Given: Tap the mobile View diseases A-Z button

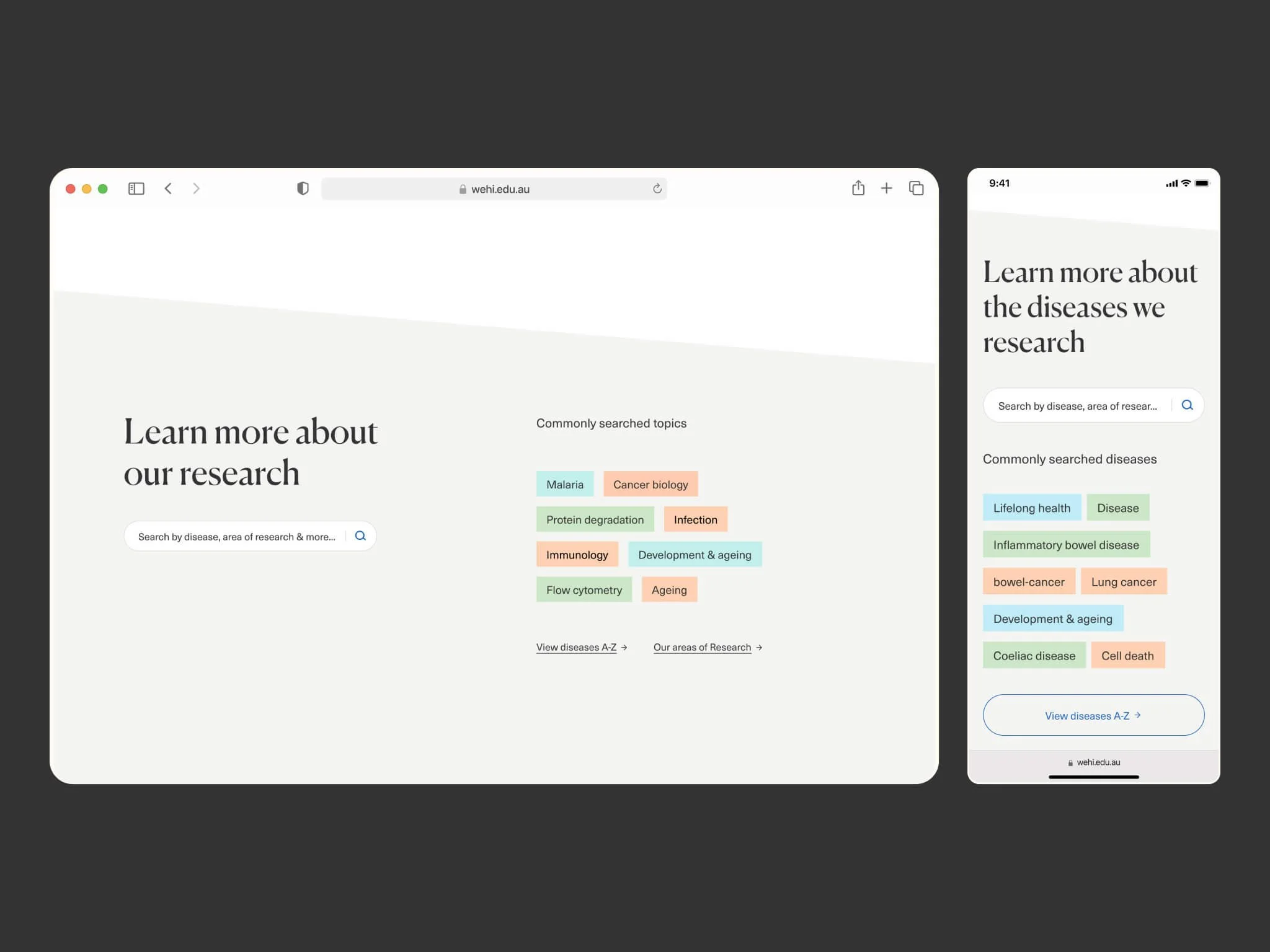Looking at the screenshot, I should point(1093,715).
